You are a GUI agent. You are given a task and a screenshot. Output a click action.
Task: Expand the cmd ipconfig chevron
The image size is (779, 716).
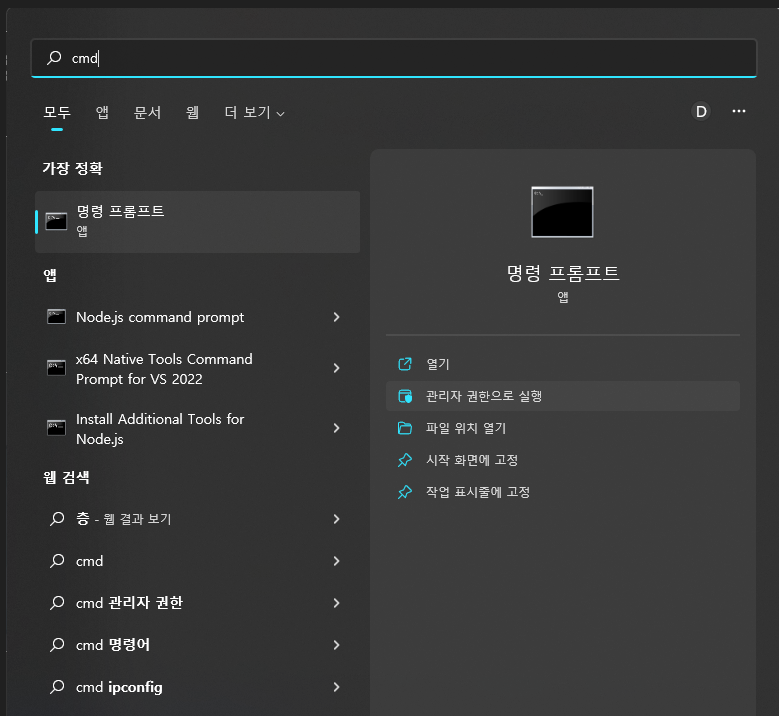tap(336, 687)
